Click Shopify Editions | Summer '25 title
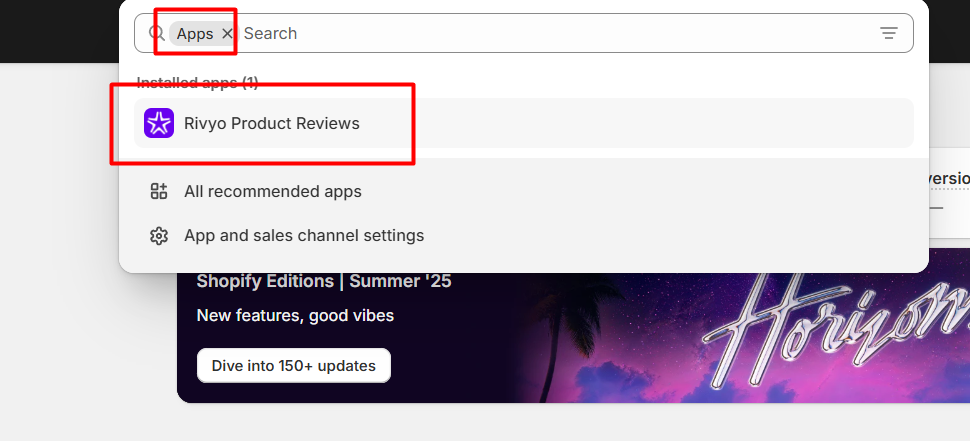 point(324,281)
